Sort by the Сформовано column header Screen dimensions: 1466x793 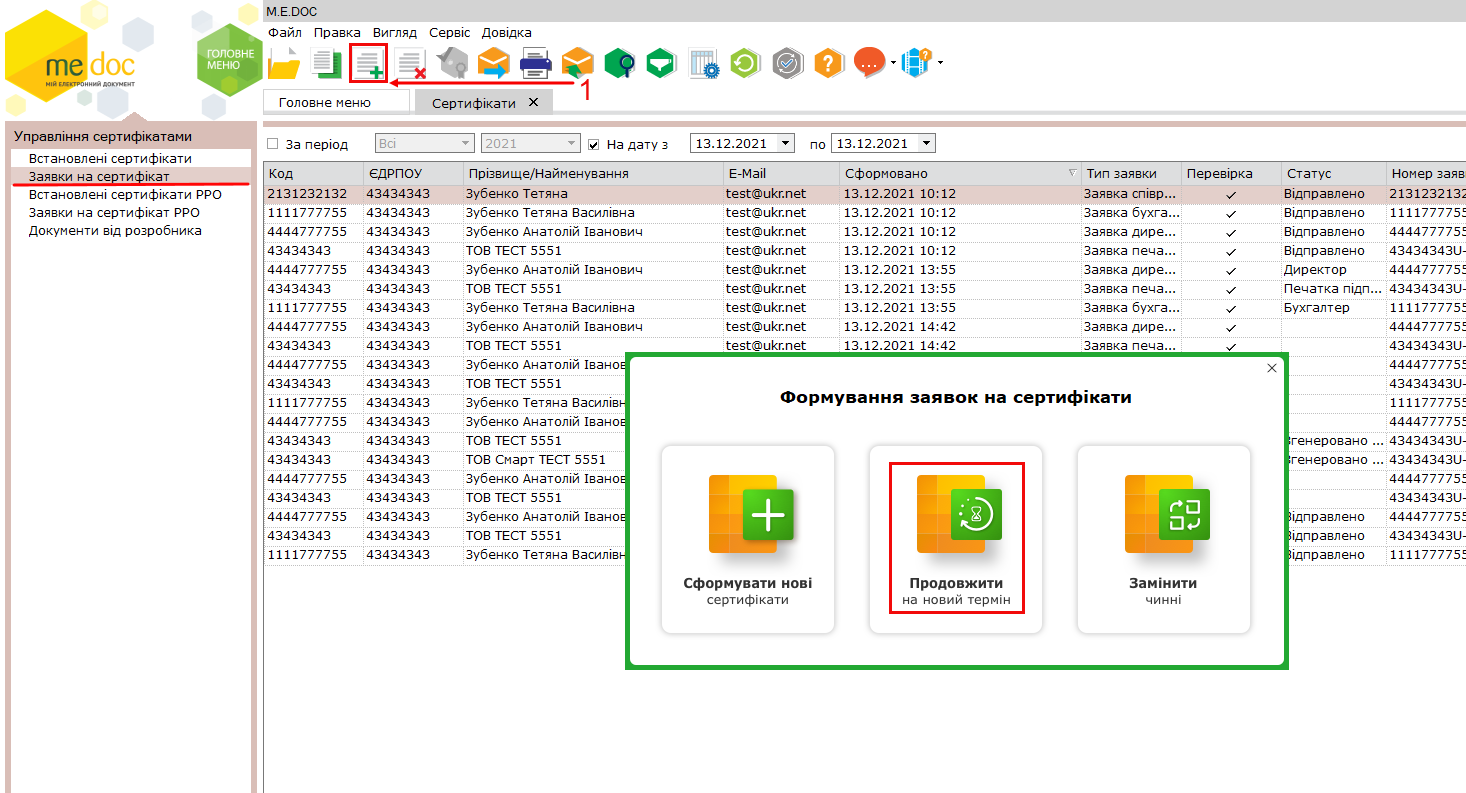tap(960, 173)
